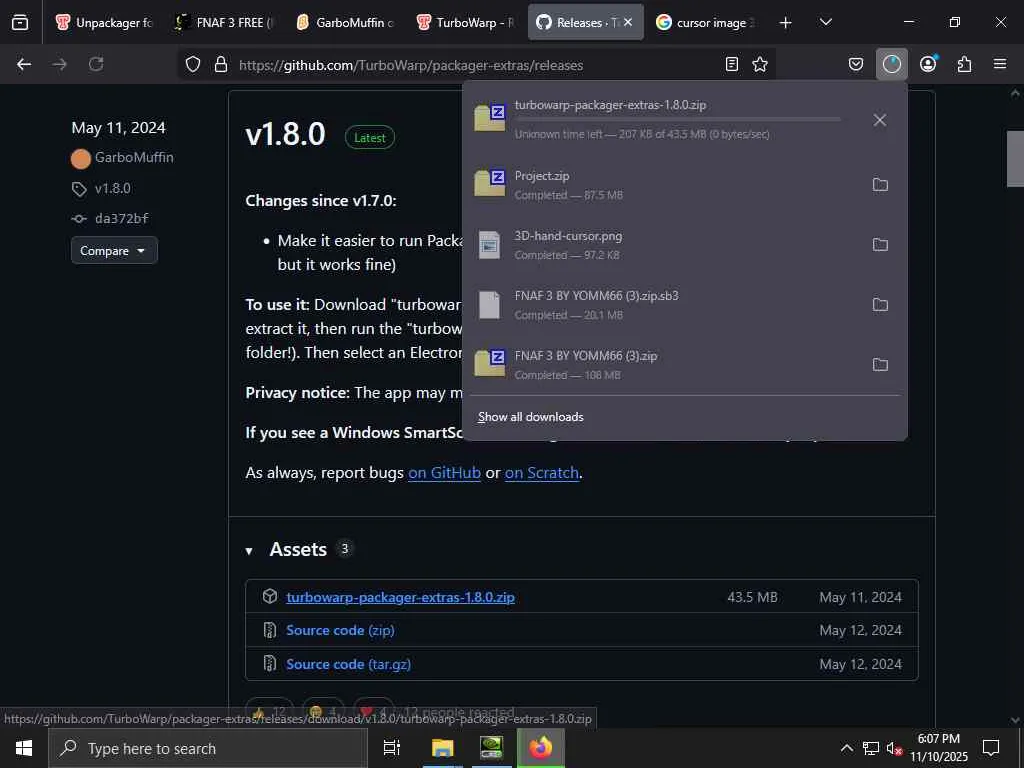The image size is (1024, 768).
Task: Open commit da372bf
Action: tap(121, 219)
